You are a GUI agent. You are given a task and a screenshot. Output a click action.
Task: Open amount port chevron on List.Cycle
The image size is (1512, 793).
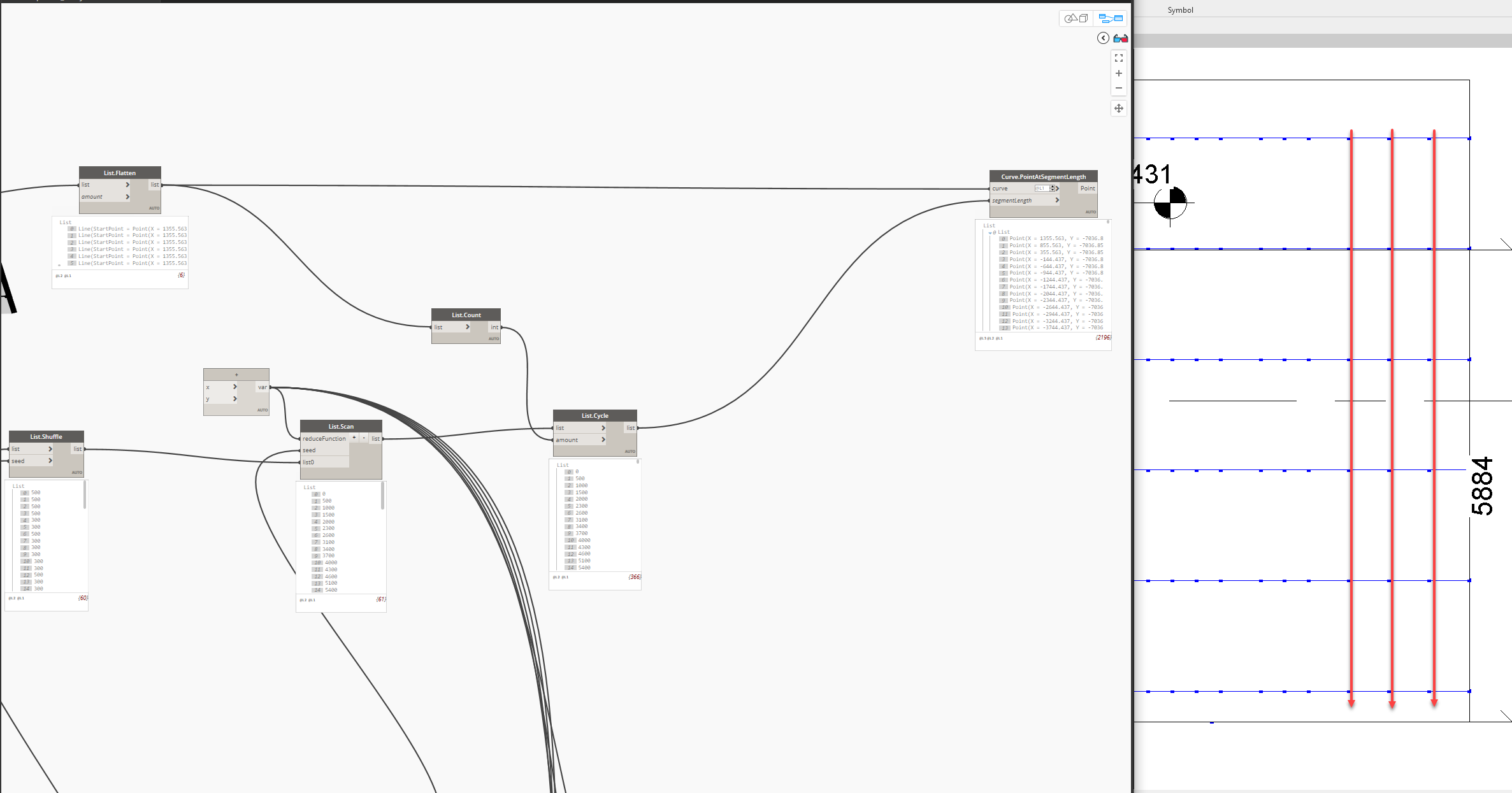tap(603, 439)
